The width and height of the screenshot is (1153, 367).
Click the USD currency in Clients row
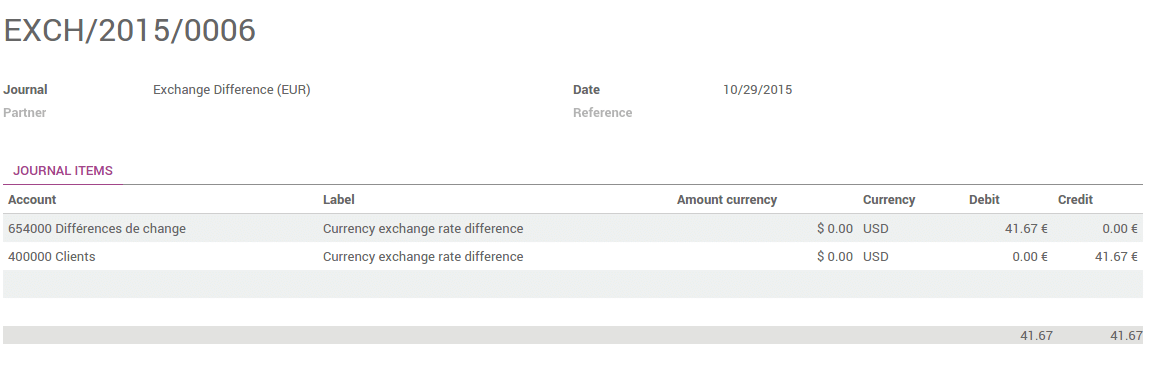[876, 257]
